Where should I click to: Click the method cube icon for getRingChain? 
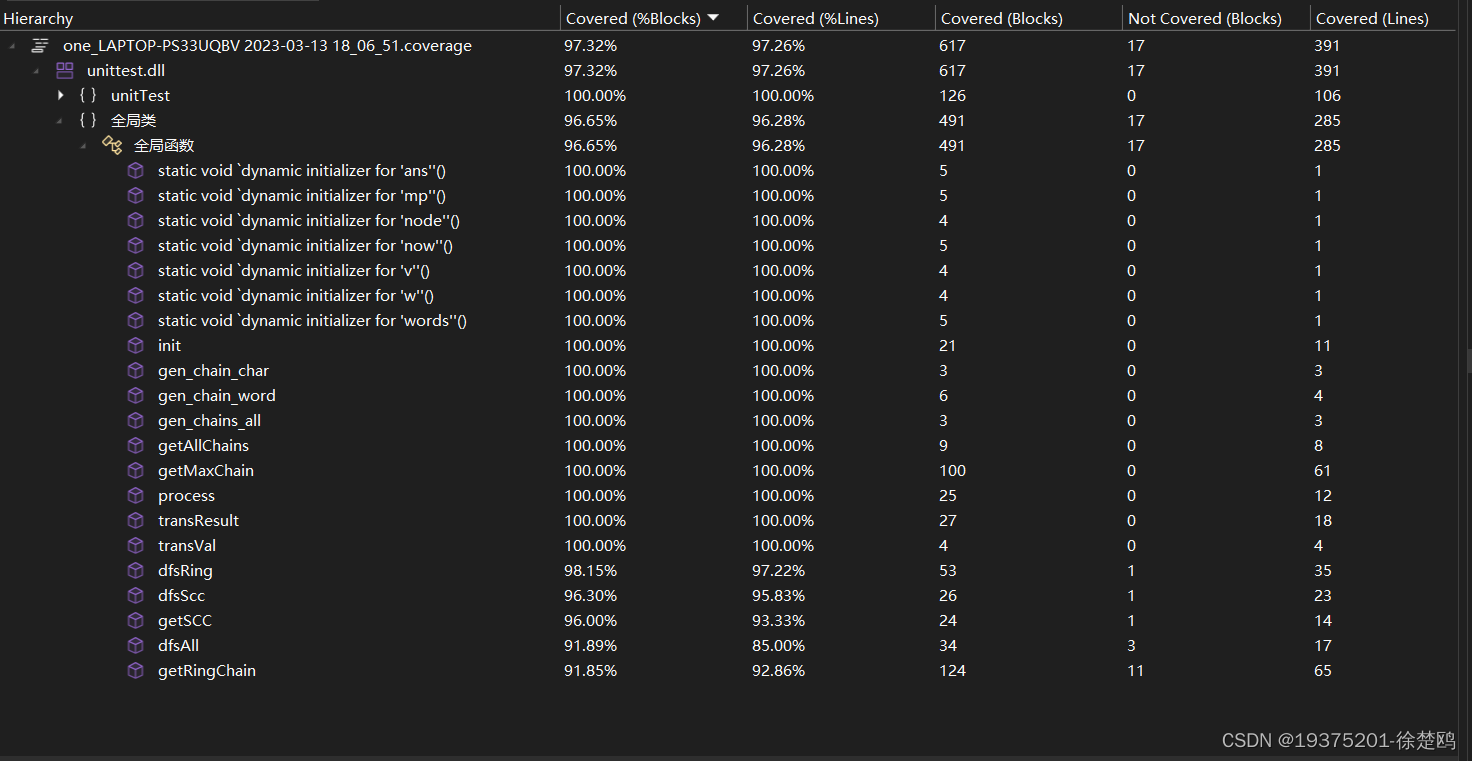coord(136,671)
